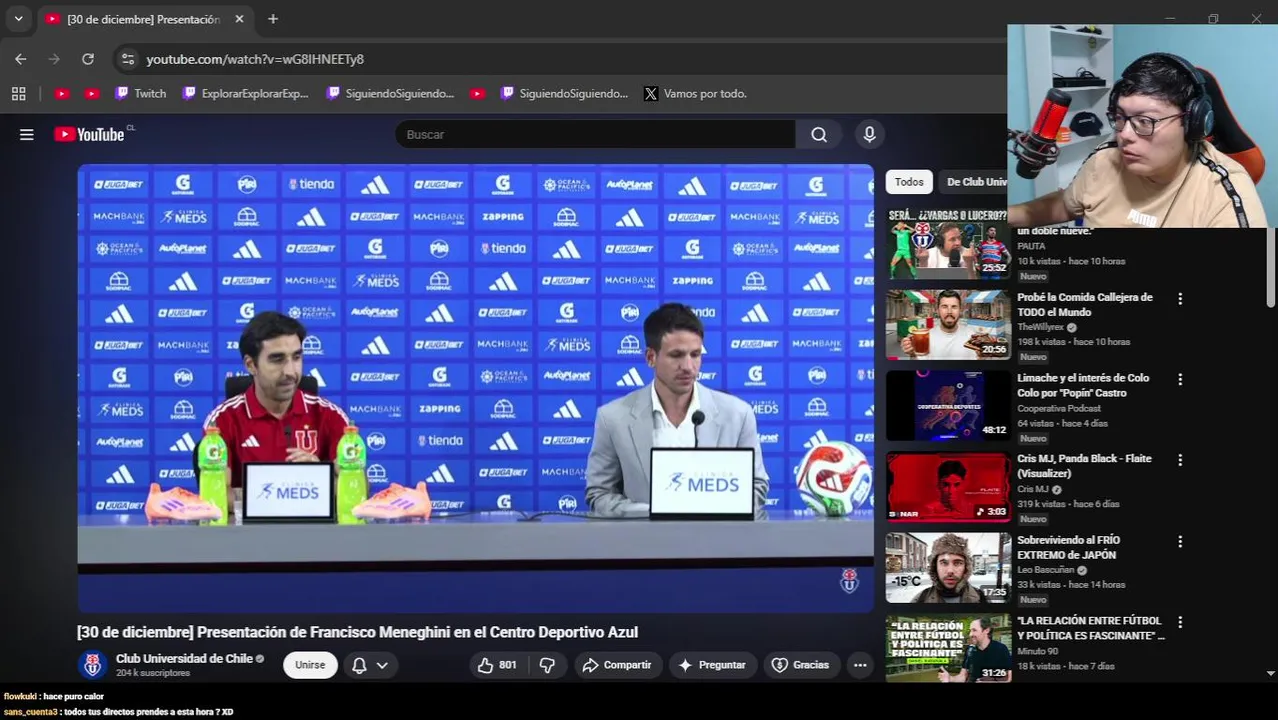Go back in the browser
1278x720 pixels.
pos(21,59)
